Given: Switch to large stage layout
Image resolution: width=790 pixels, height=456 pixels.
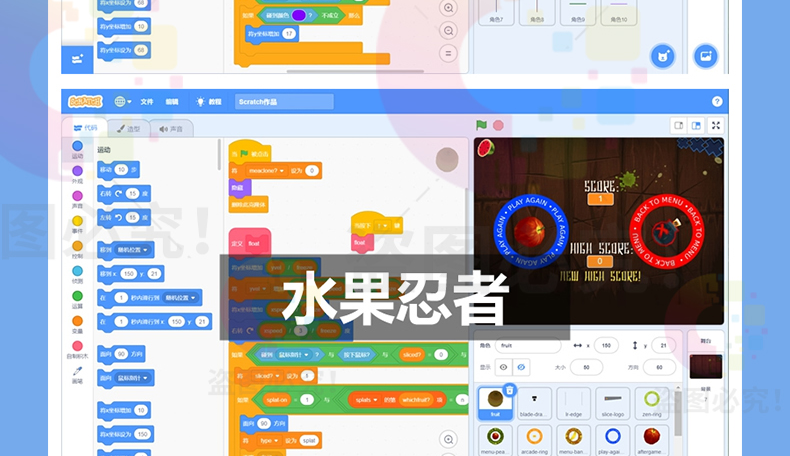Looking at the screenshot, I should tap(696, 125).
